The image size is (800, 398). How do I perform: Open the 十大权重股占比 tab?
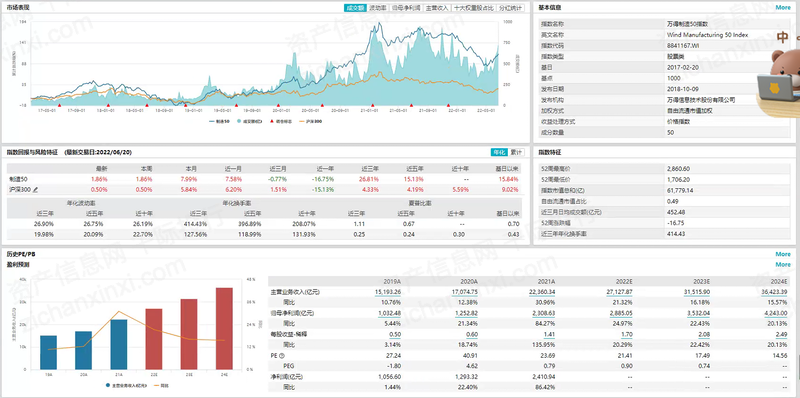coord(474,8)
